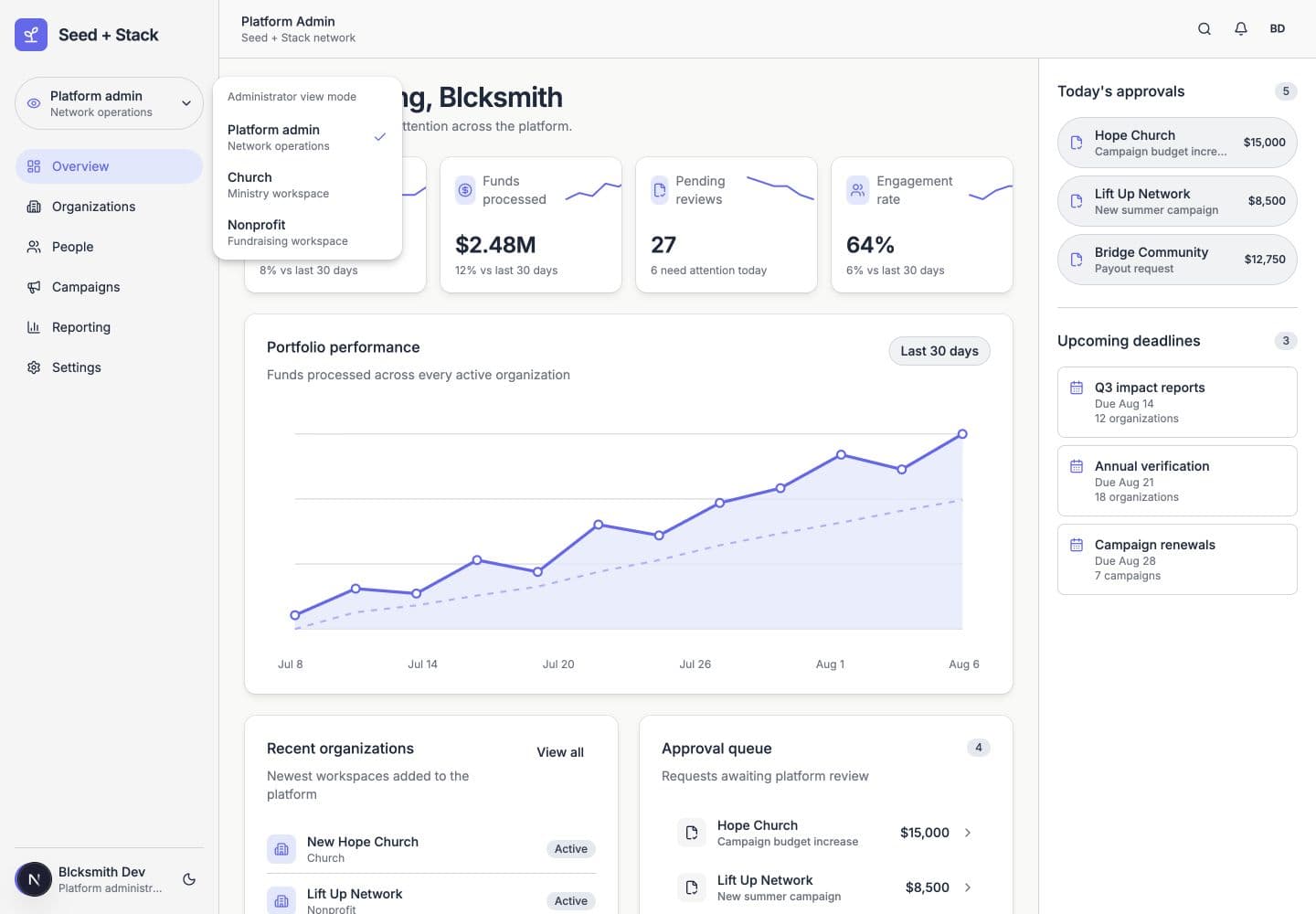The height and width of the screenshot is (914, 1316).
Task: Click document icon on Bridge Community approval
Action: pyautogui.click(x=1077, y=260)
